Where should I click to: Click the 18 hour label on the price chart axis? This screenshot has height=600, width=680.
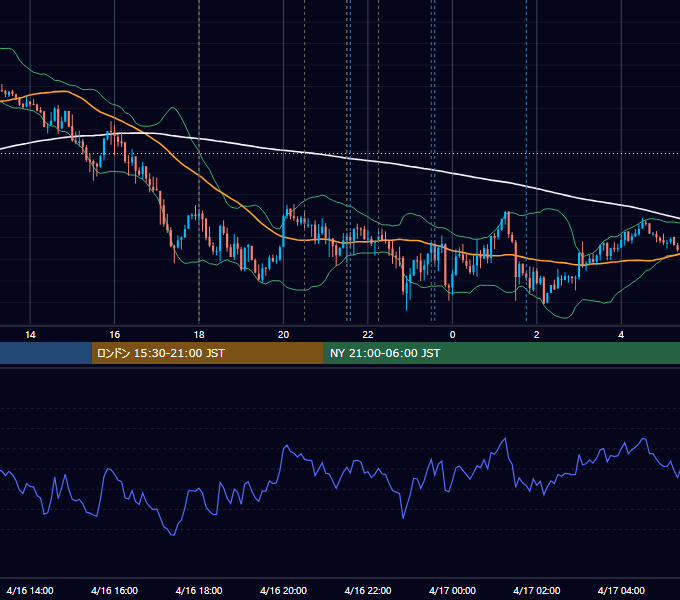click(199, 335)
